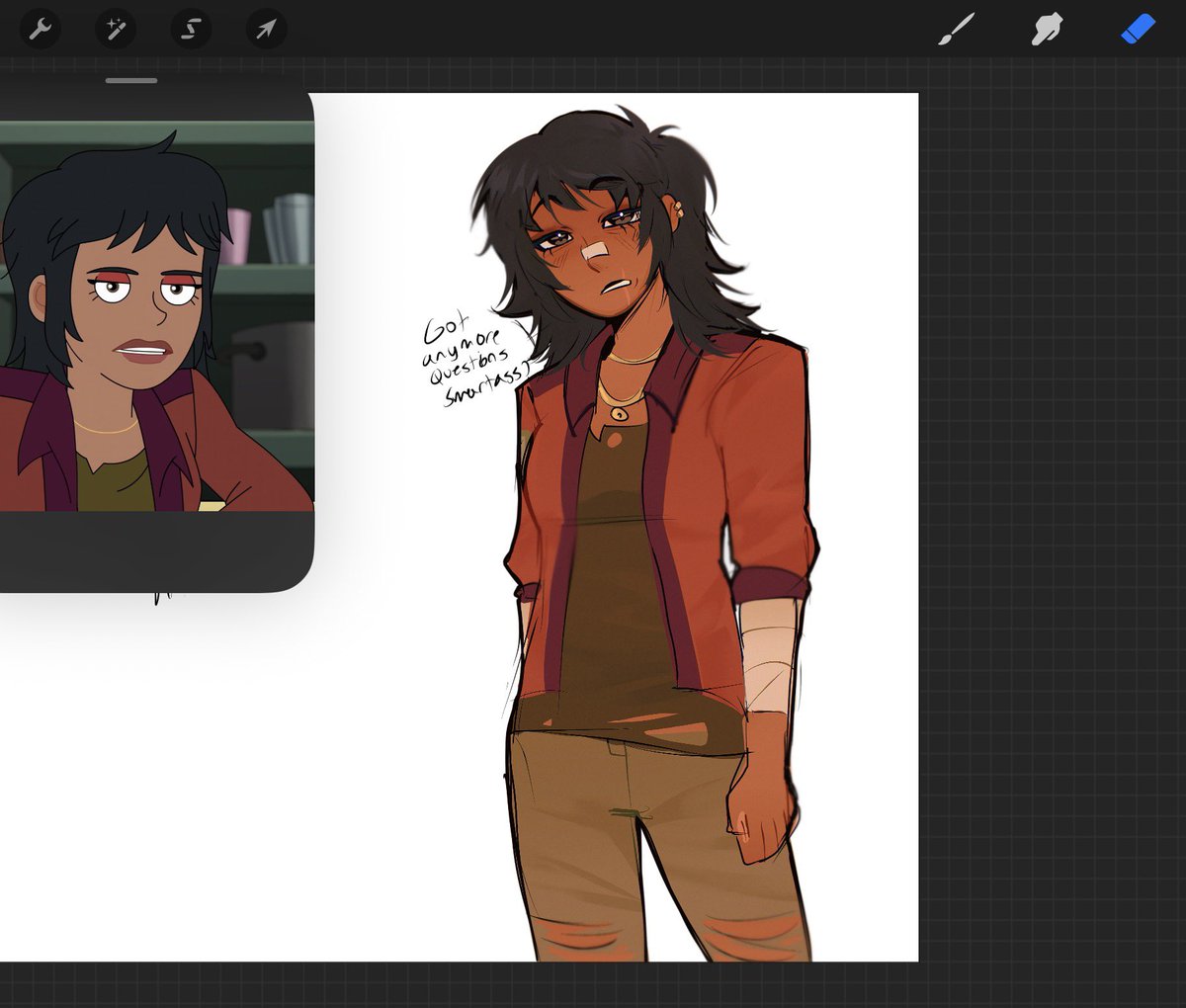The width and height of the screenshot is (1186, 1008).
Task: Select the Brush tool
Action: pyautogui.click(x=956, y=29)
